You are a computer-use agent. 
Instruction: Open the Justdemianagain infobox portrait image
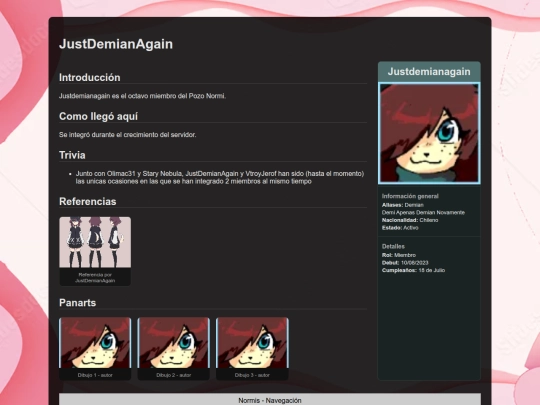pyautogui.click(x=429, y=133)
